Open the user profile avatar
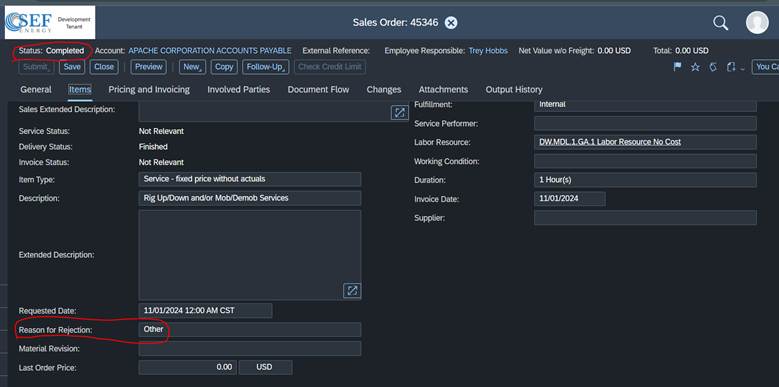This screenshot has height=387, width=779. tap(757, 22)
